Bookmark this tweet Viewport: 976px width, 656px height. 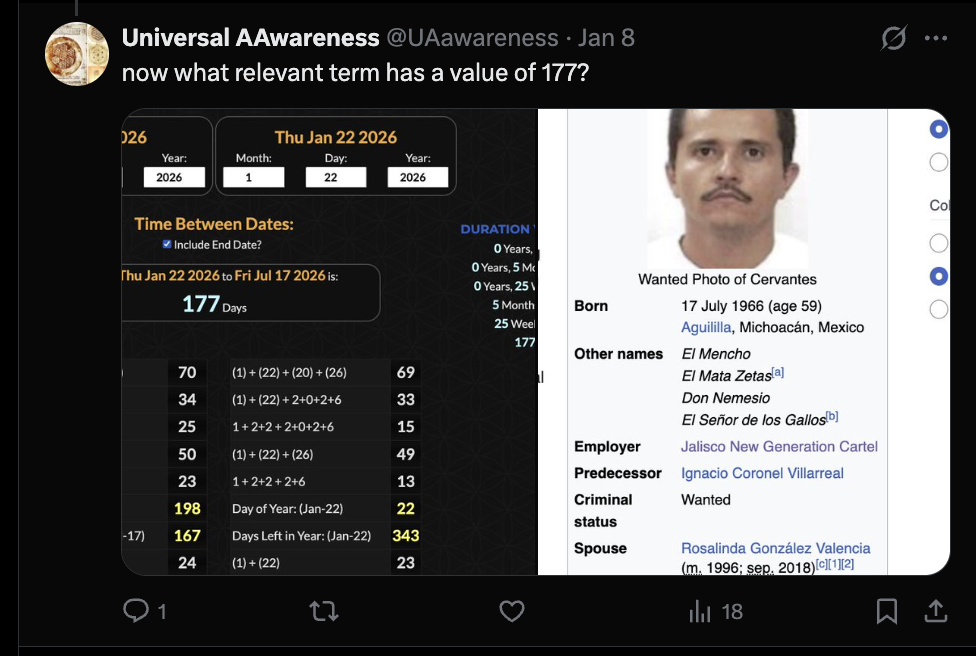pyautogui.click(x=886, y=611)
